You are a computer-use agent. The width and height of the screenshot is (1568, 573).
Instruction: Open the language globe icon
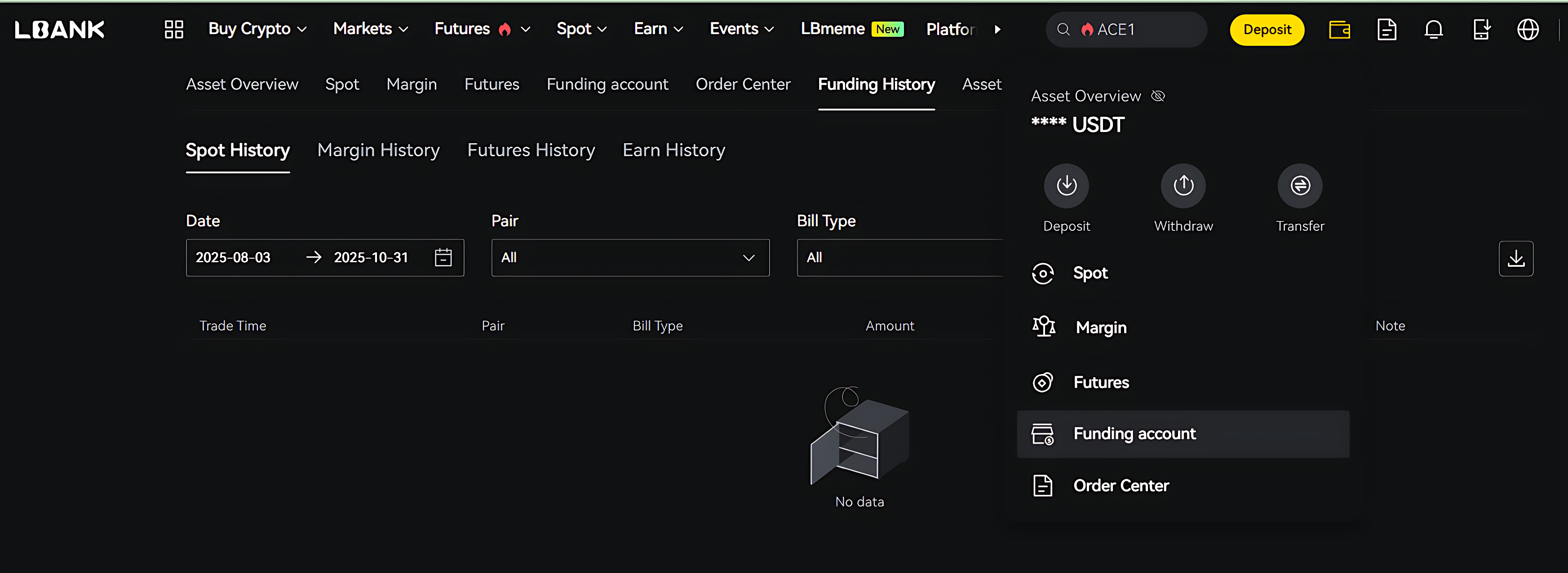point(1528,29)
